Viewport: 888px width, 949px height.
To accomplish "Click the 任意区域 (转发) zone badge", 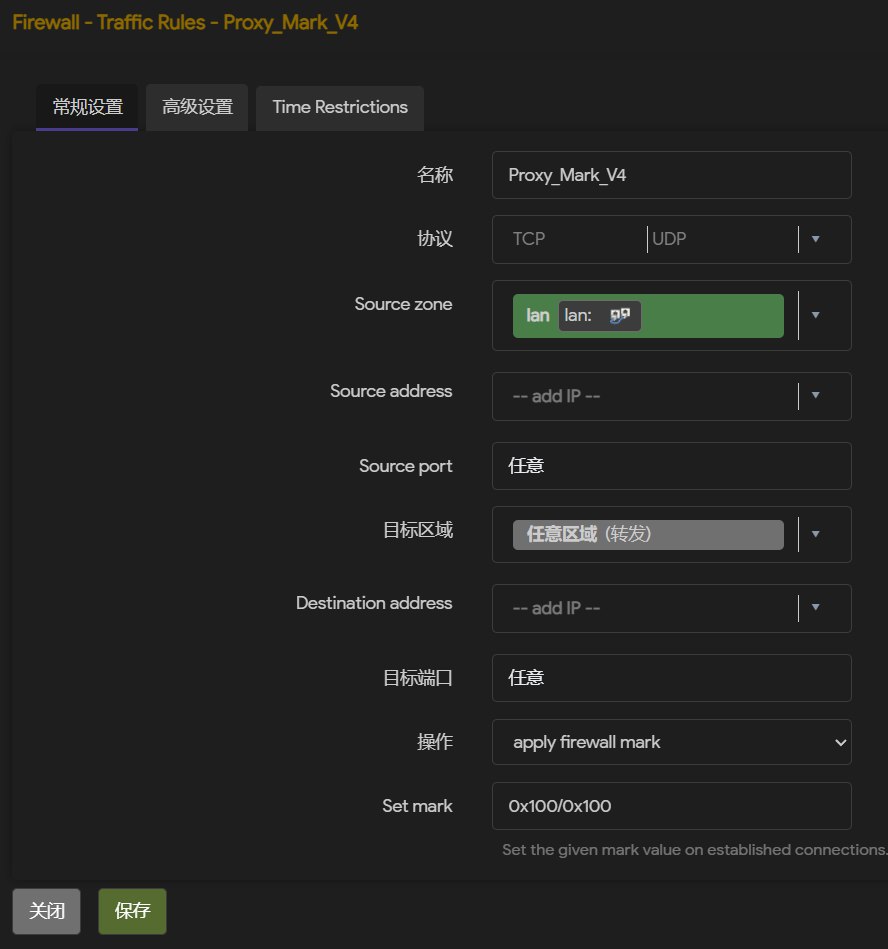I will tap(647, 534).
